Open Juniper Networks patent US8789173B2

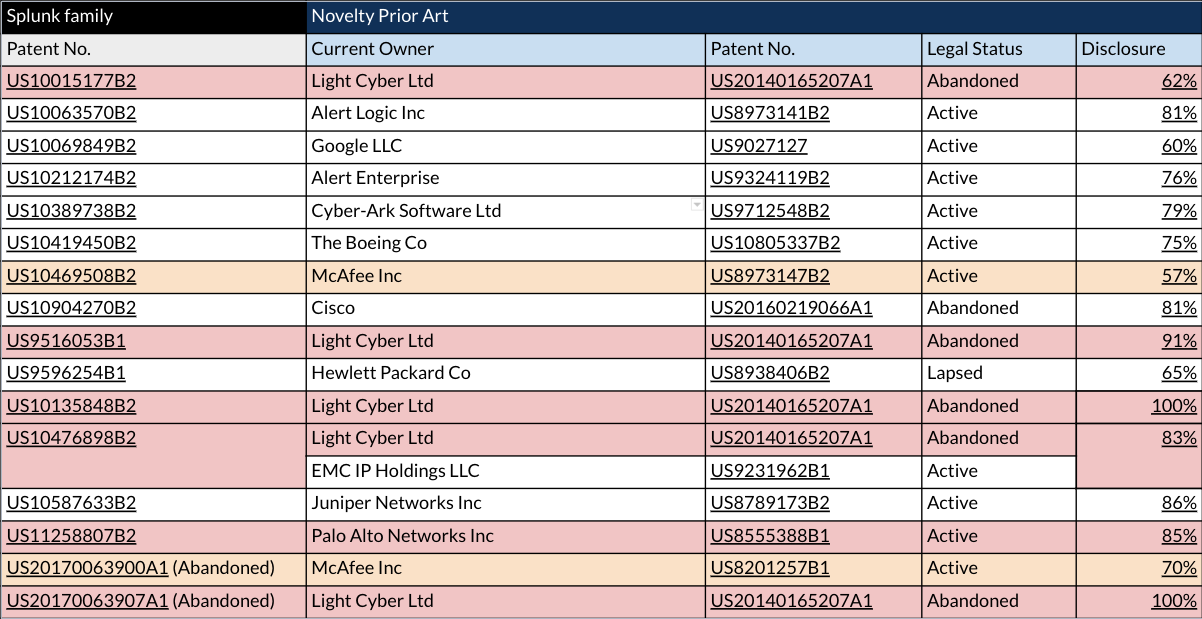pos(770,503)
